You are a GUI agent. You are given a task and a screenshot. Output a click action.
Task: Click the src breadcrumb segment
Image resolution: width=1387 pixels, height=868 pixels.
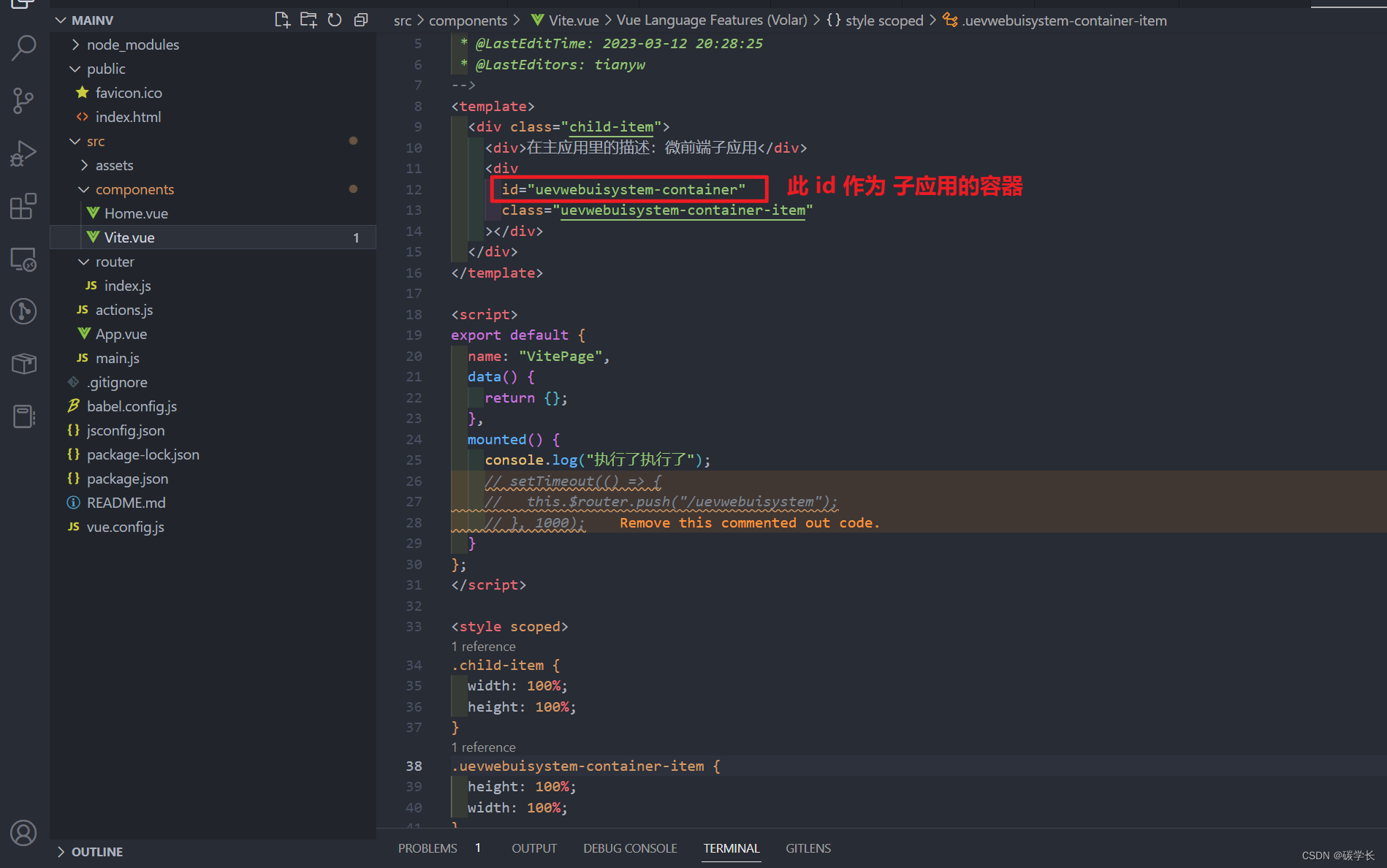coord(403,20)
